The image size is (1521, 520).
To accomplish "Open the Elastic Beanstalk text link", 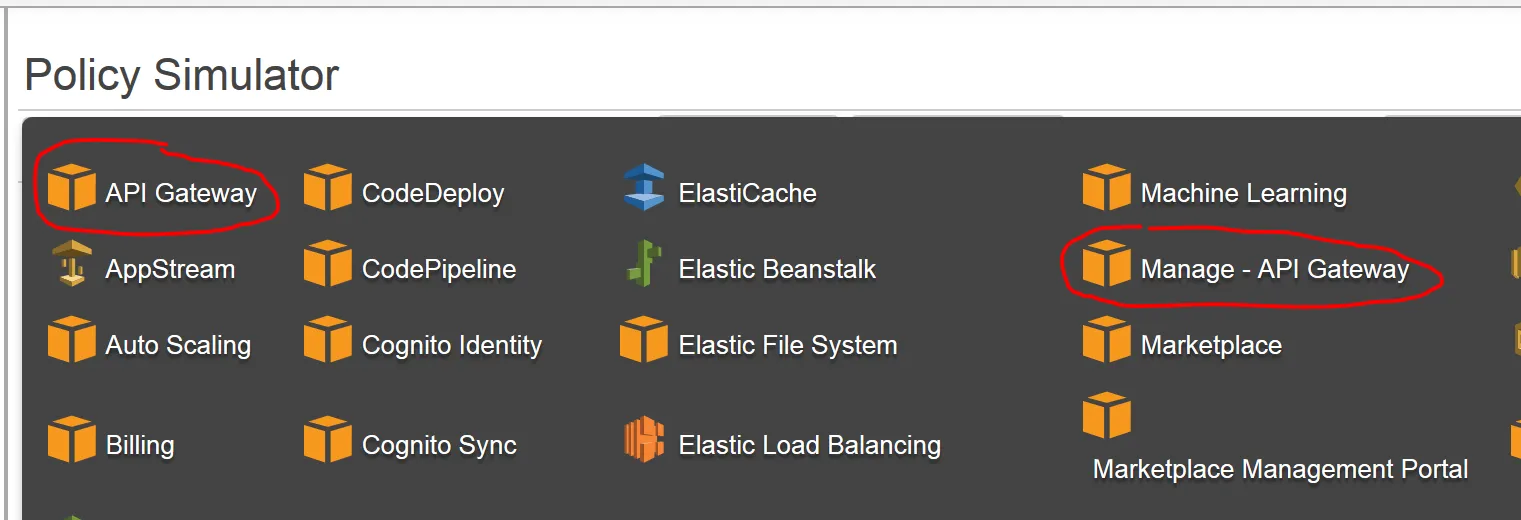I will click(777, 270).
